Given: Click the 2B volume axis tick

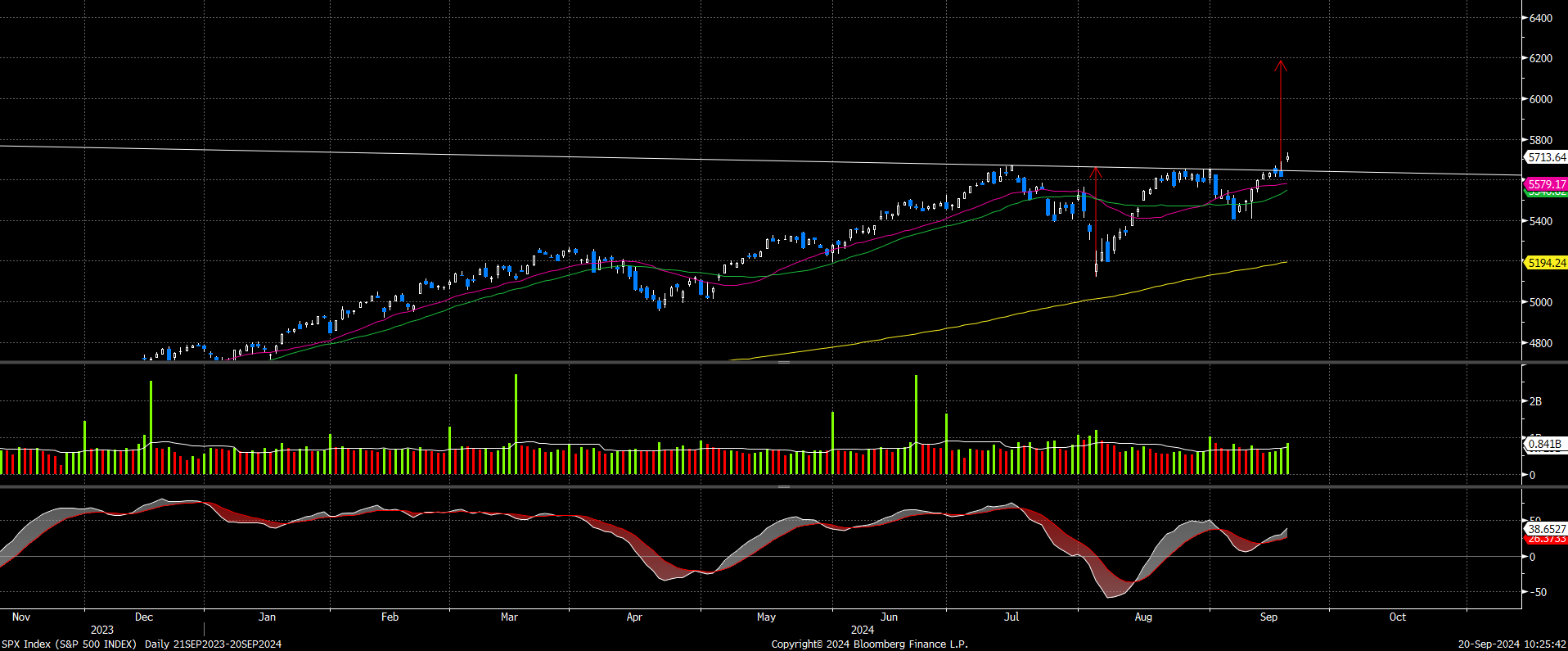Looking at the screenshot, I should [x=1535, y=401].
